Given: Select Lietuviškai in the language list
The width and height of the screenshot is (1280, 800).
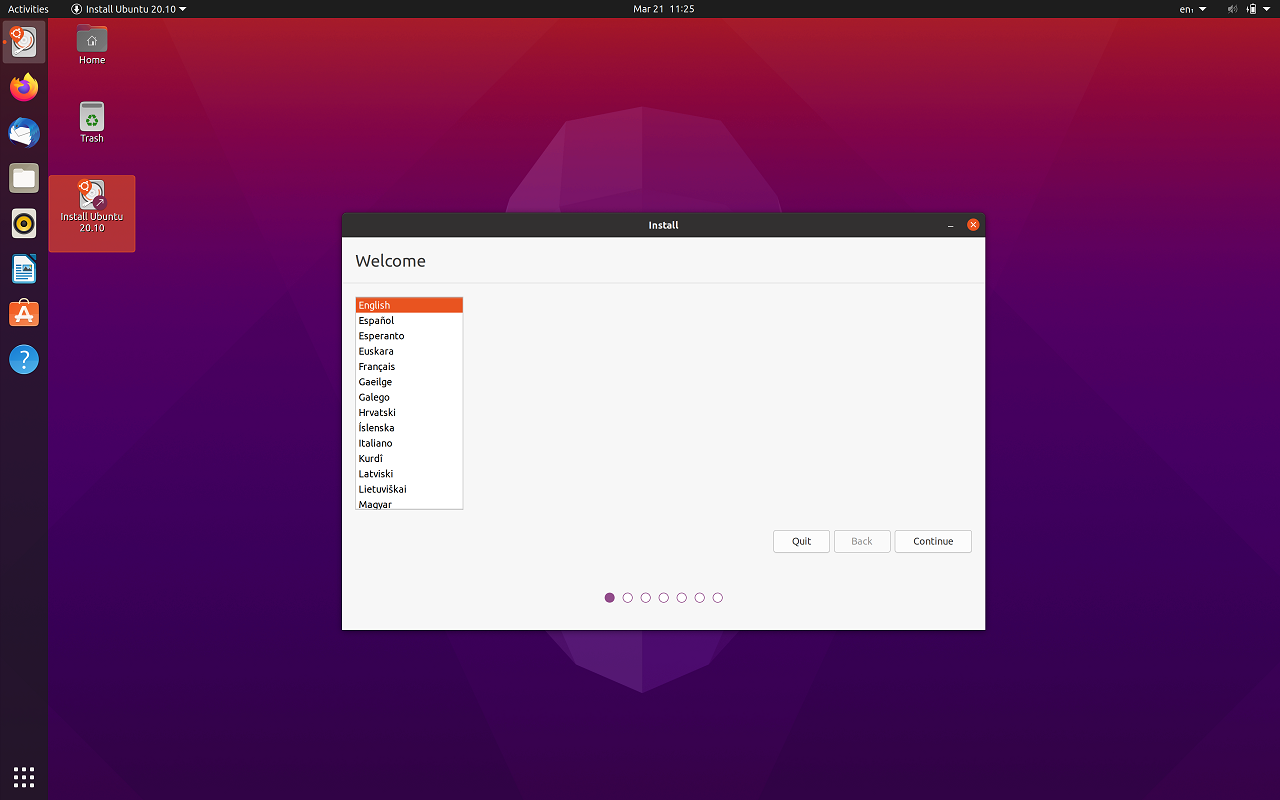Looking at the screenshot, I should pos(409,489).
